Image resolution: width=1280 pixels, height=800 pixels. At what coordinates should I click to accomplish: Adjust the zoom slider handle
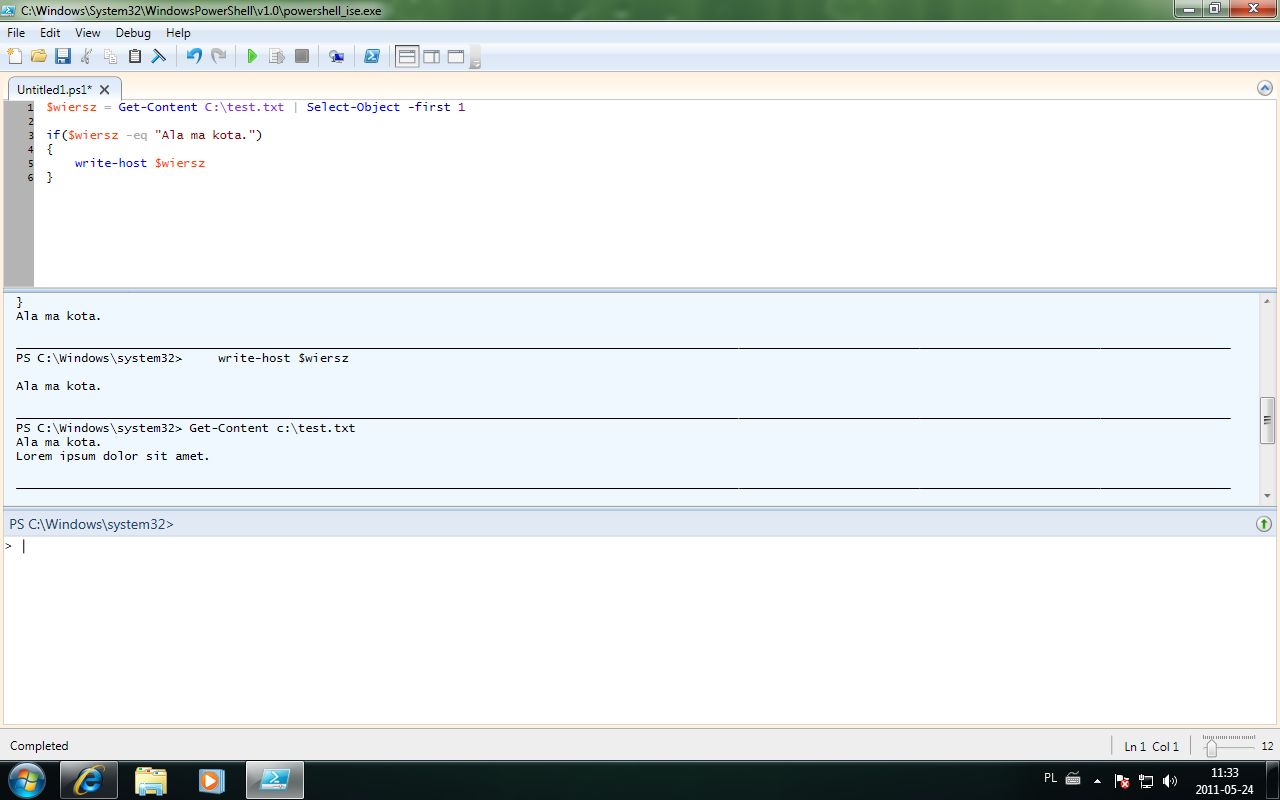tap(1212, 747)
